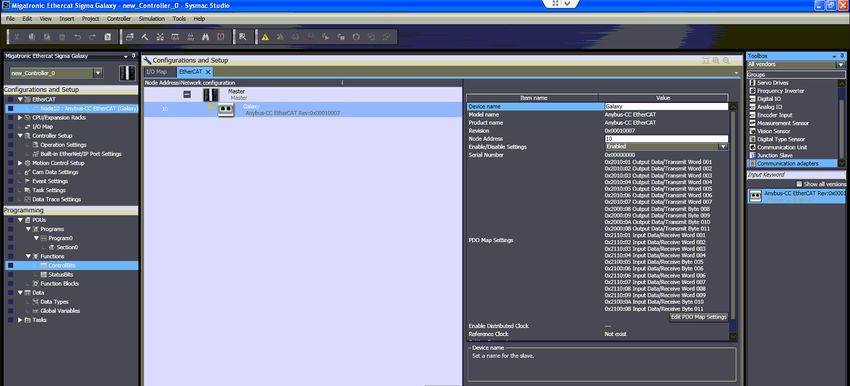Click the build hammer toolbar icon

click(145, 37)
